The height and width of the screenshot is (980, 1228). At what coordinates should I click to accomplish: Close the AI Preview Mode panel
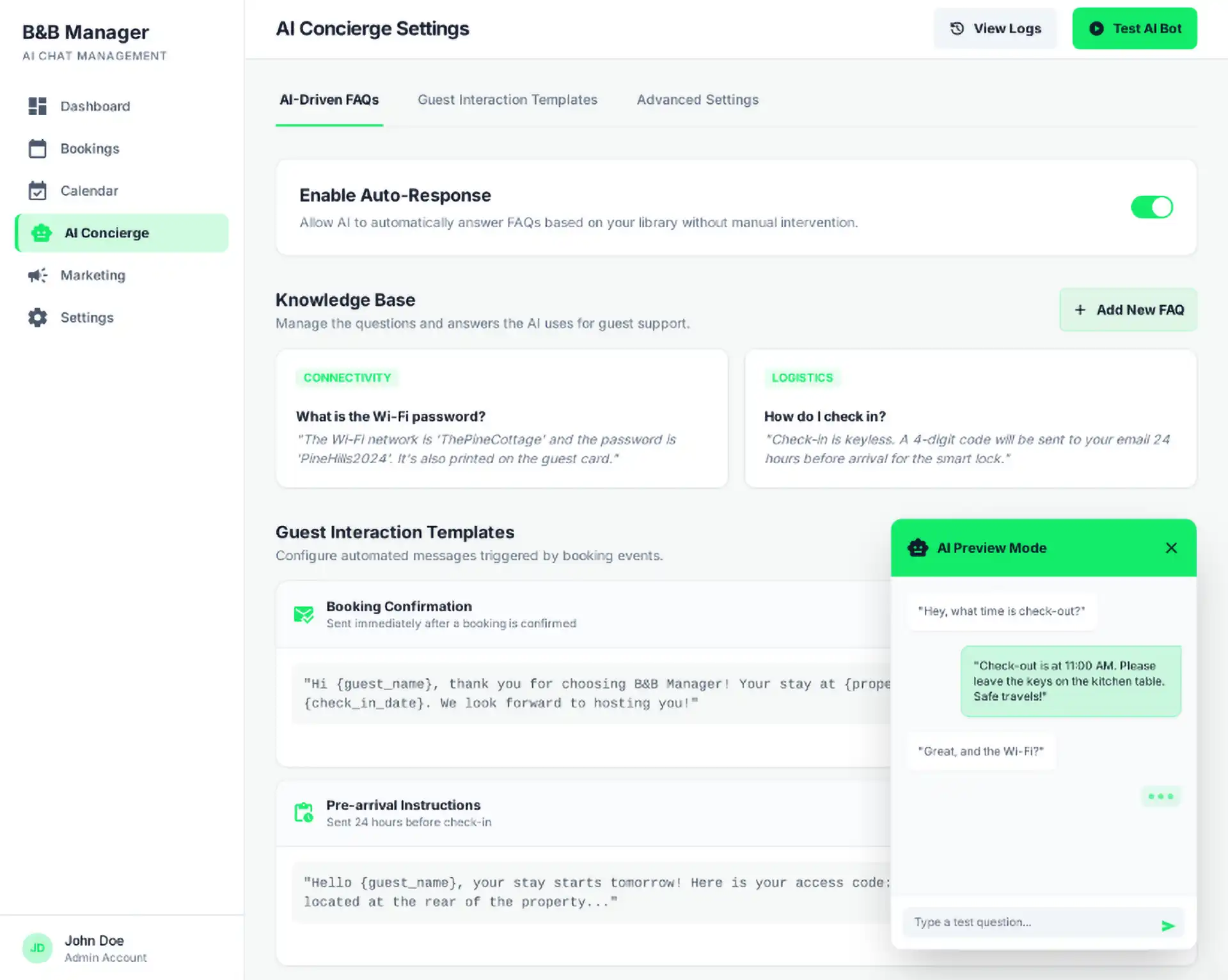[x=1171, y=548]
